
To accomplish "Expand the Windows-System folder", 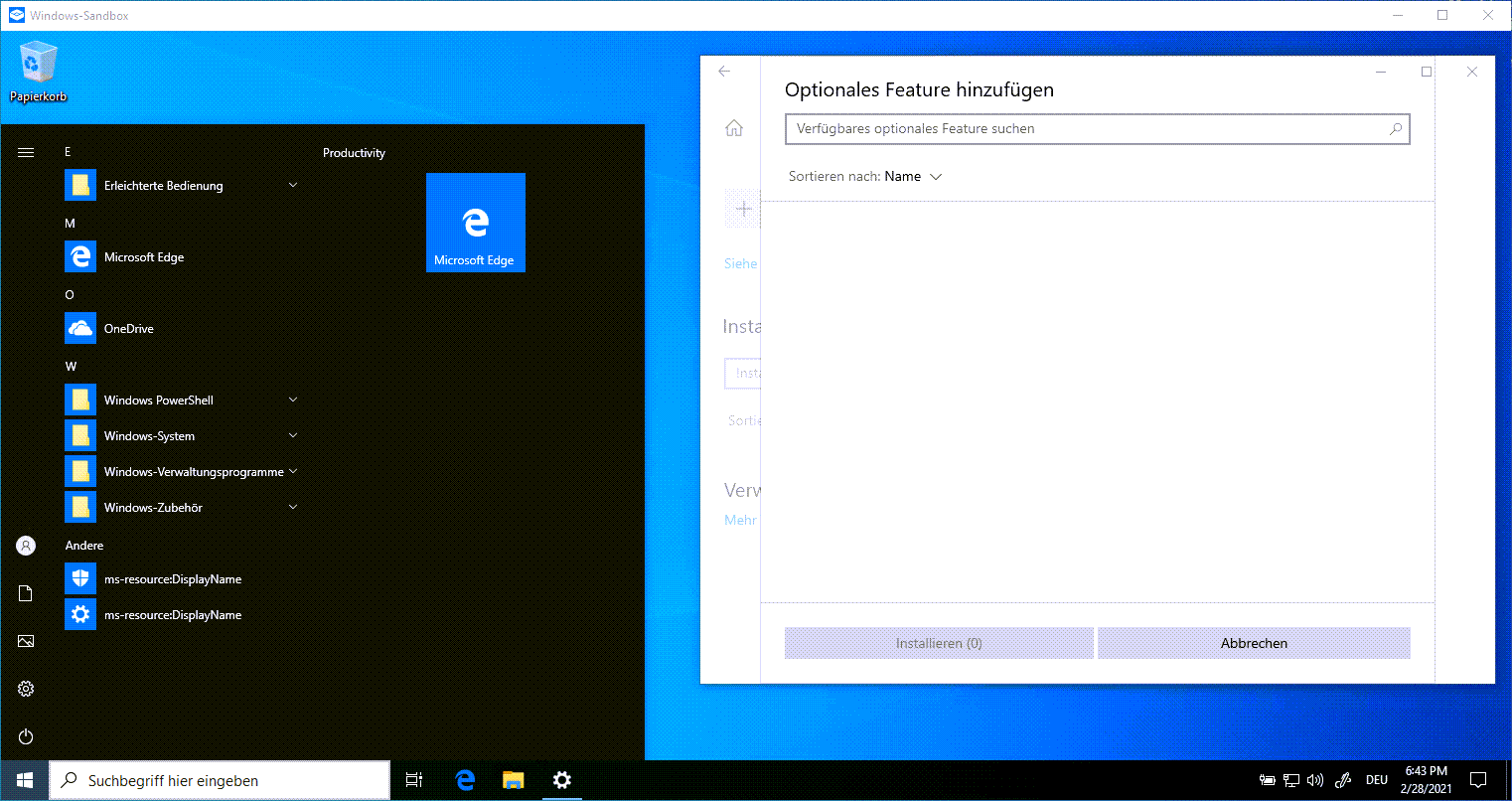I will click(x=184, y=436).
